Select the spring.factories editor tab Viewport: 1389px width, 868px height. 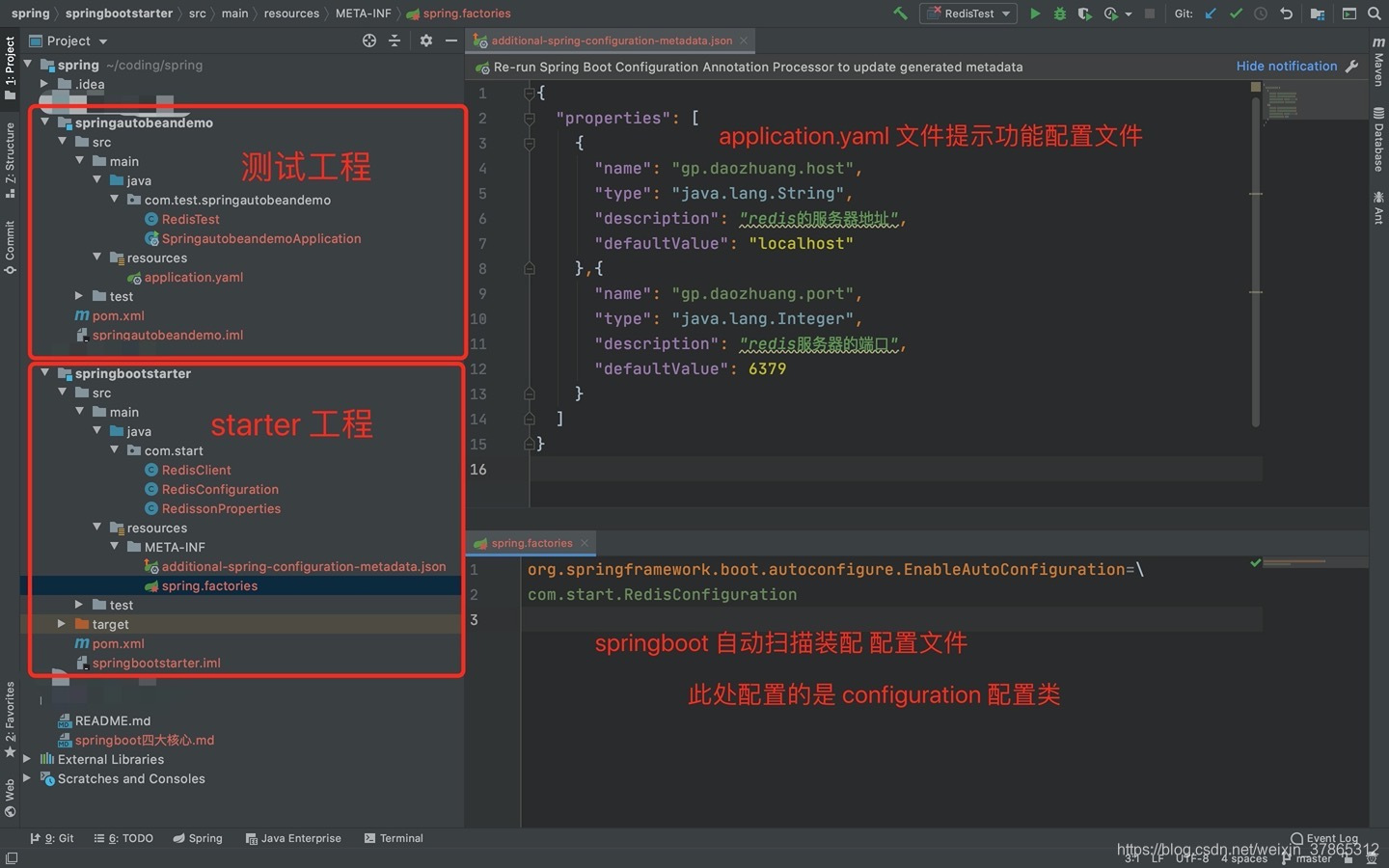tap(532, 543)
